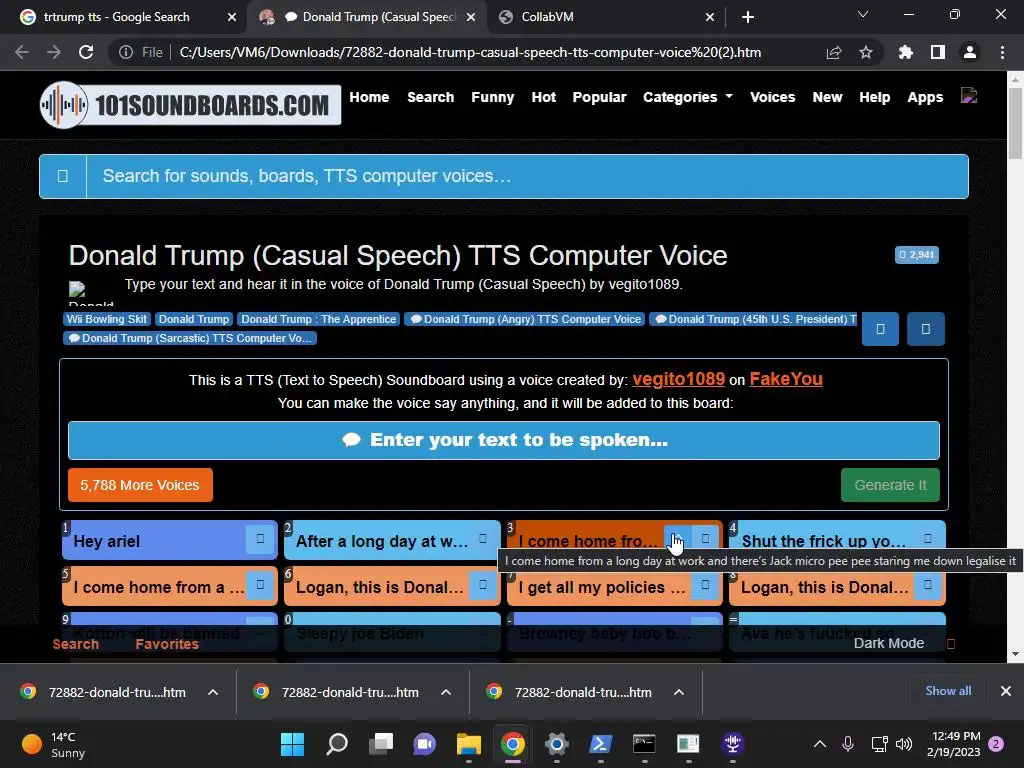Click page vertical scrollbar thumb
The width and height of the screenshot is (1024, 768).
[x=1015, y=124]
